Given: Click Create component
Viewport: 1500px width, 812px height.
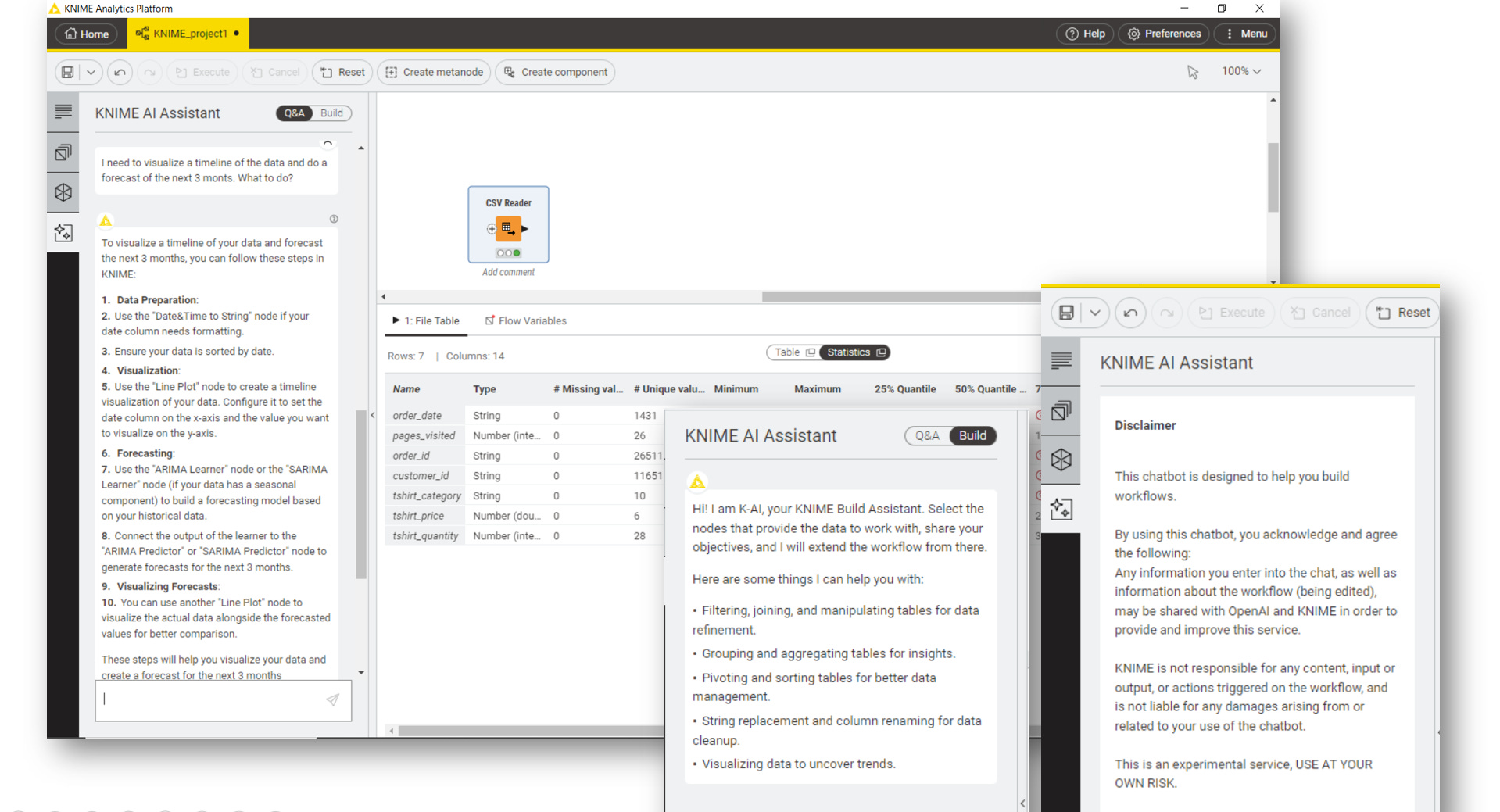Looking at the screenshot, I should (x=556, y=72).
